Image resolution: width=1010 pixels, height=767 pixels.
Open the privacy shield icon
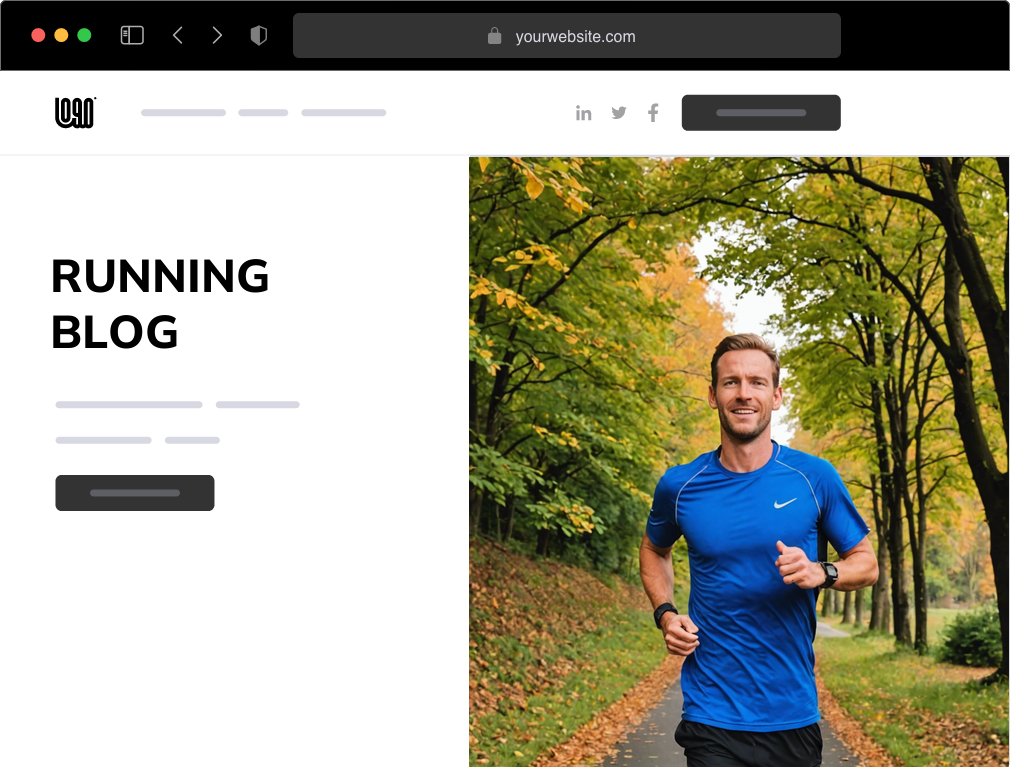(258, 35)
